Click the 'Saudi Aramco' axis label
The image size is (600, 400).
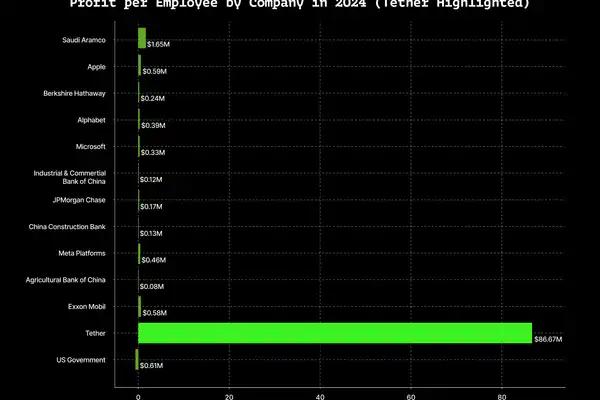84,40
